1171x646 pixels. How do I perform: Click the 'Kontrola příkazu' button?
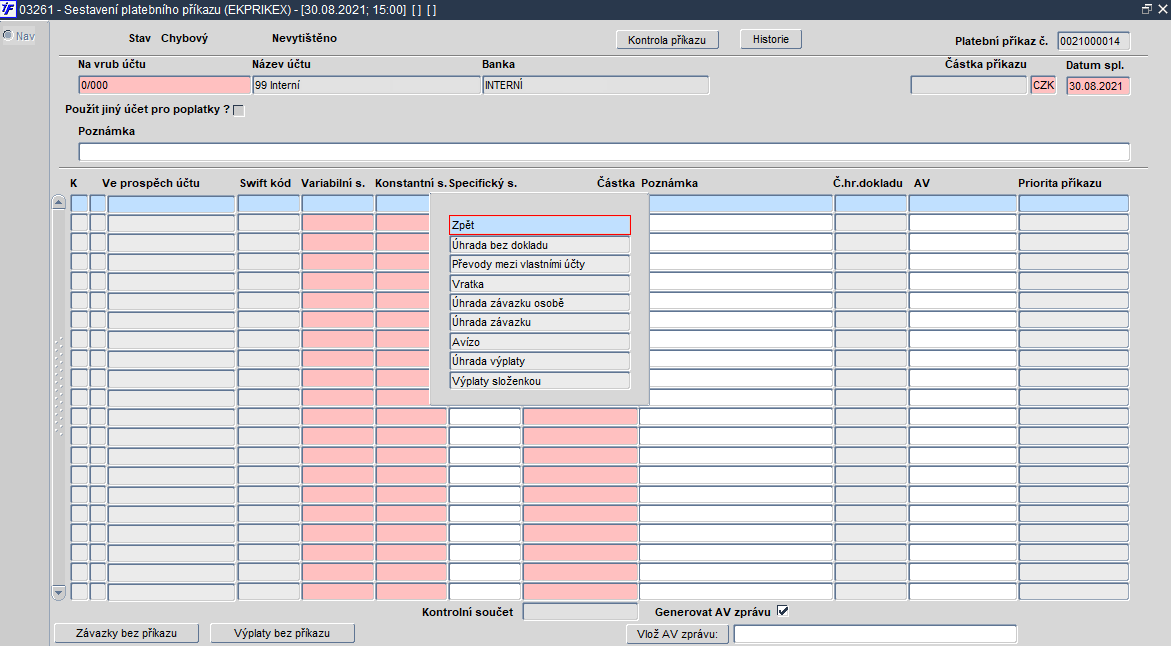(668, 40)
